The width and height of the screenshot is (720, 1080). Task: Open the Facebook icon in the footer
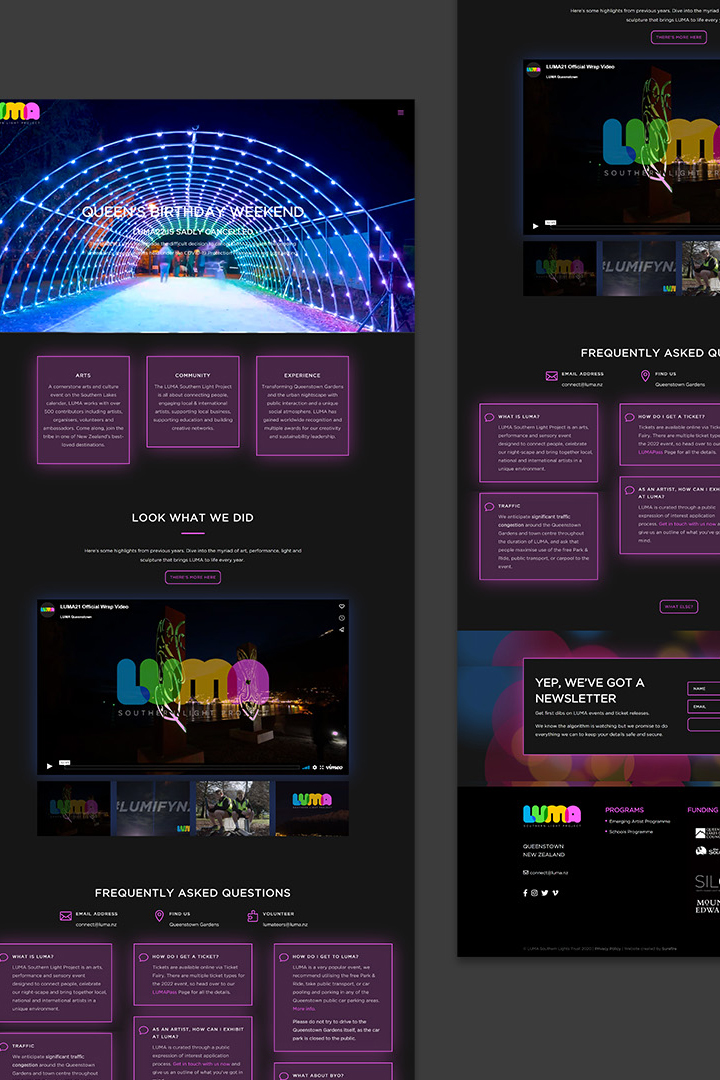(525, 892)
